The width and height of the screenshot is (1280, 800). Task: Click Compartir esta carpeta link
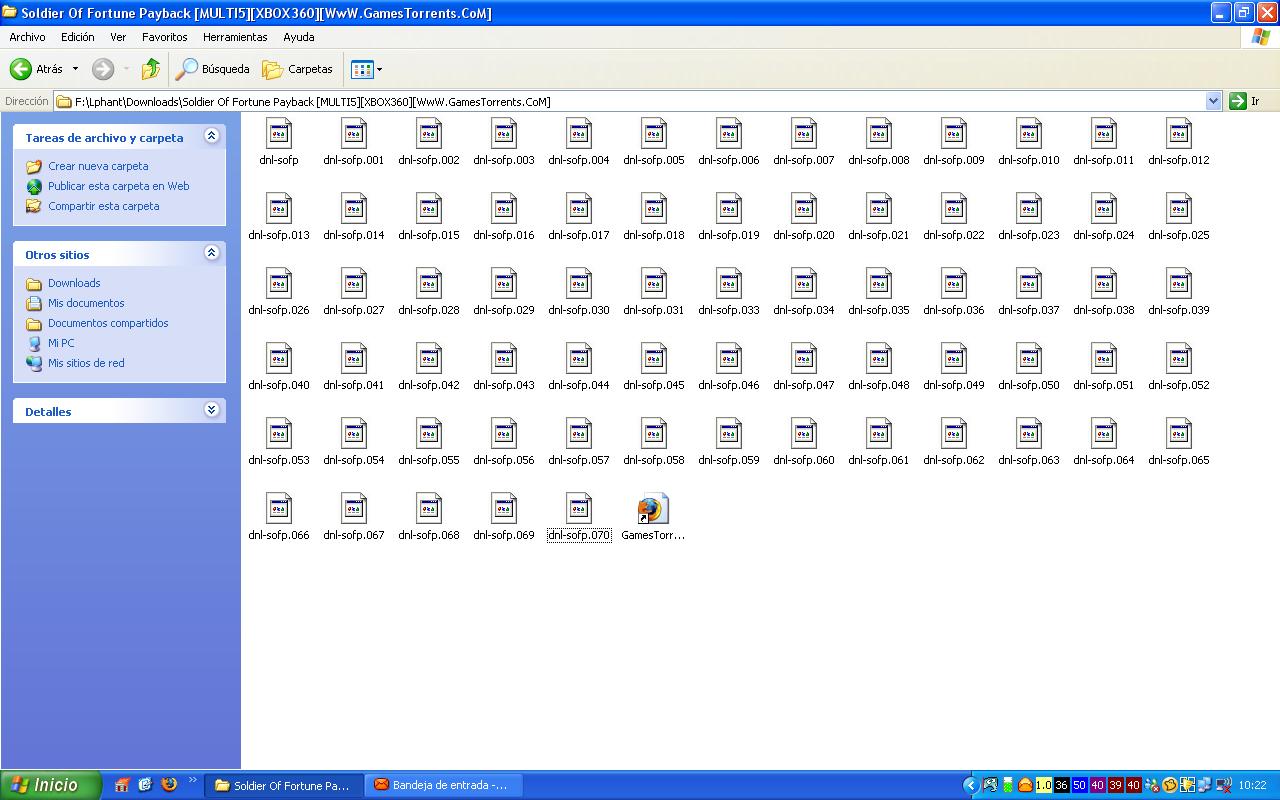[103, 206]
